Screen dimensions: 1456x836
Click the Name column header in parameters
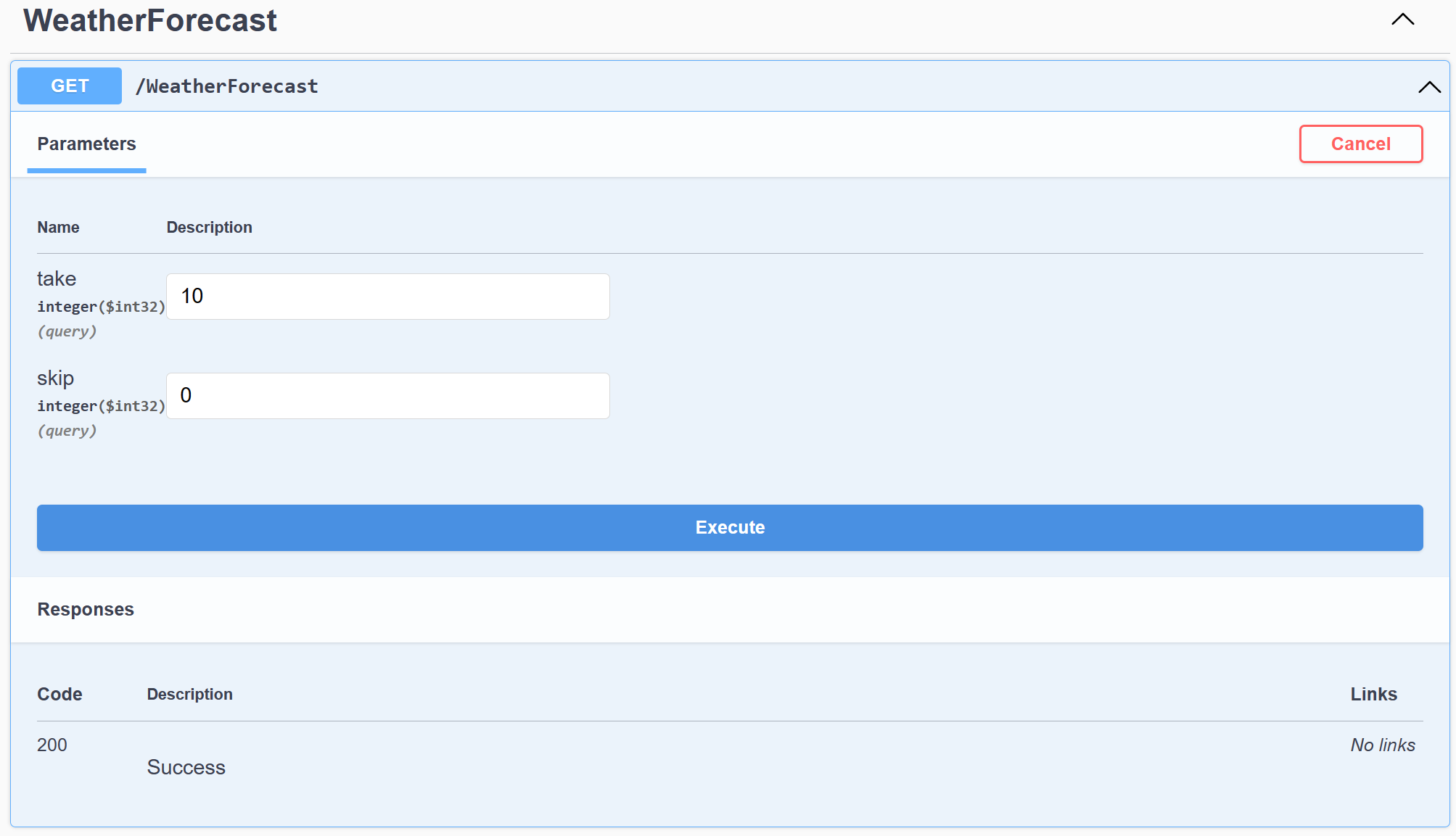(58, 228)
